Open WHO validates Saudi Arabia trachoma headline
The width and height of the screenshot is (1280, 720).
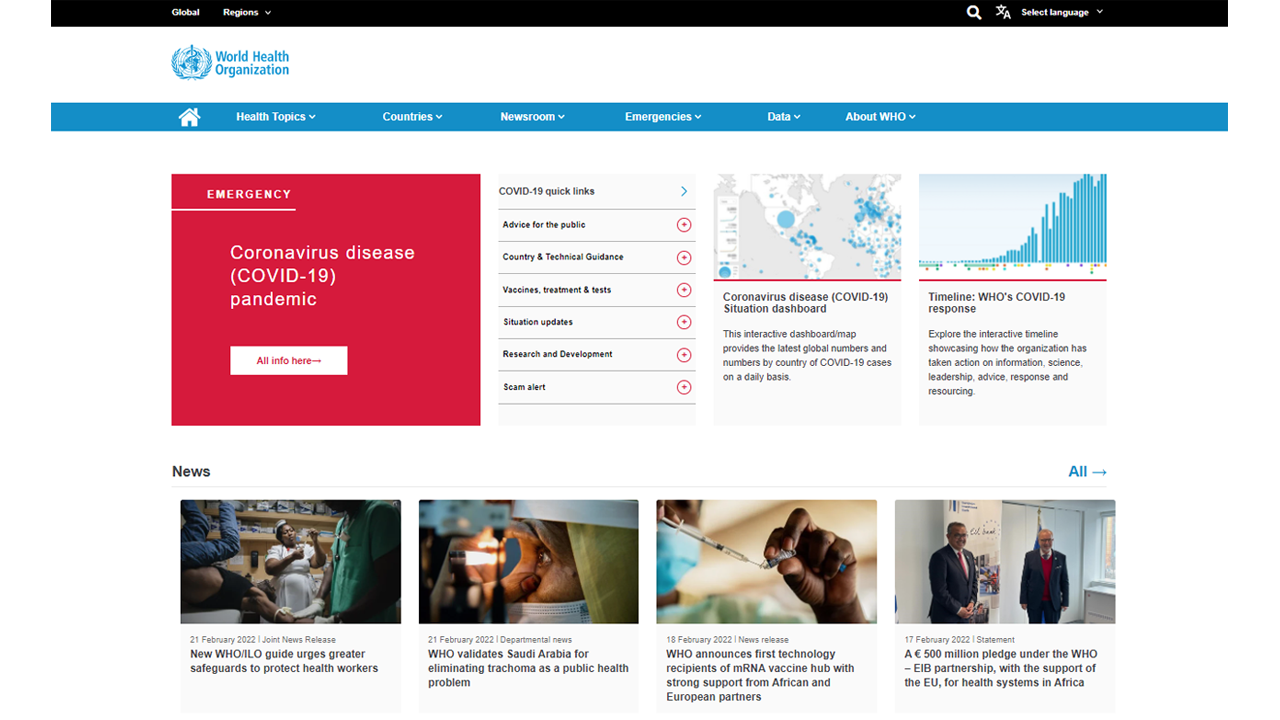click(x=528, y=668)
